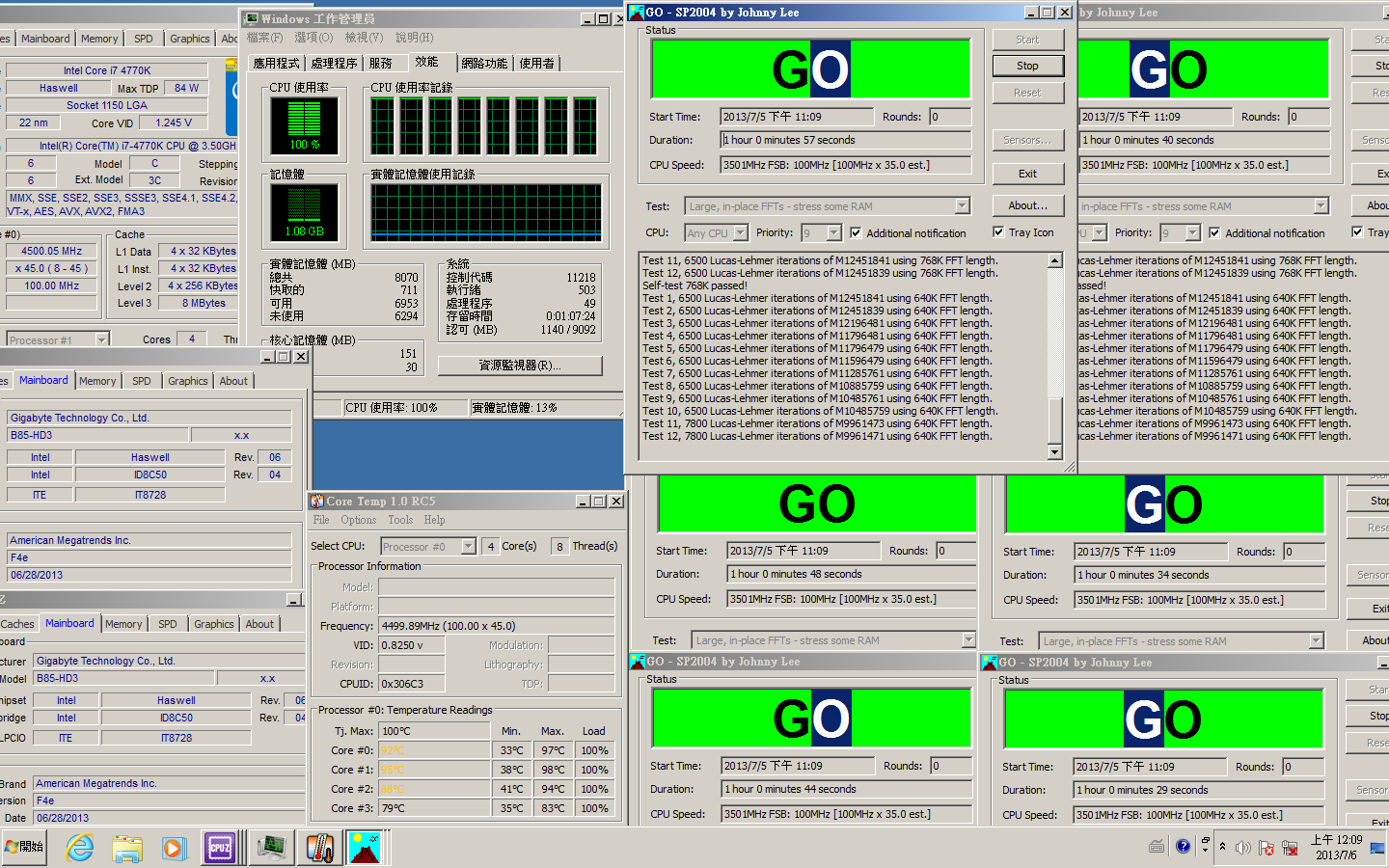1389x868 pixels.
Task: Switch to Task Manager via taskbar icon
Action: (x=272, y=849)
